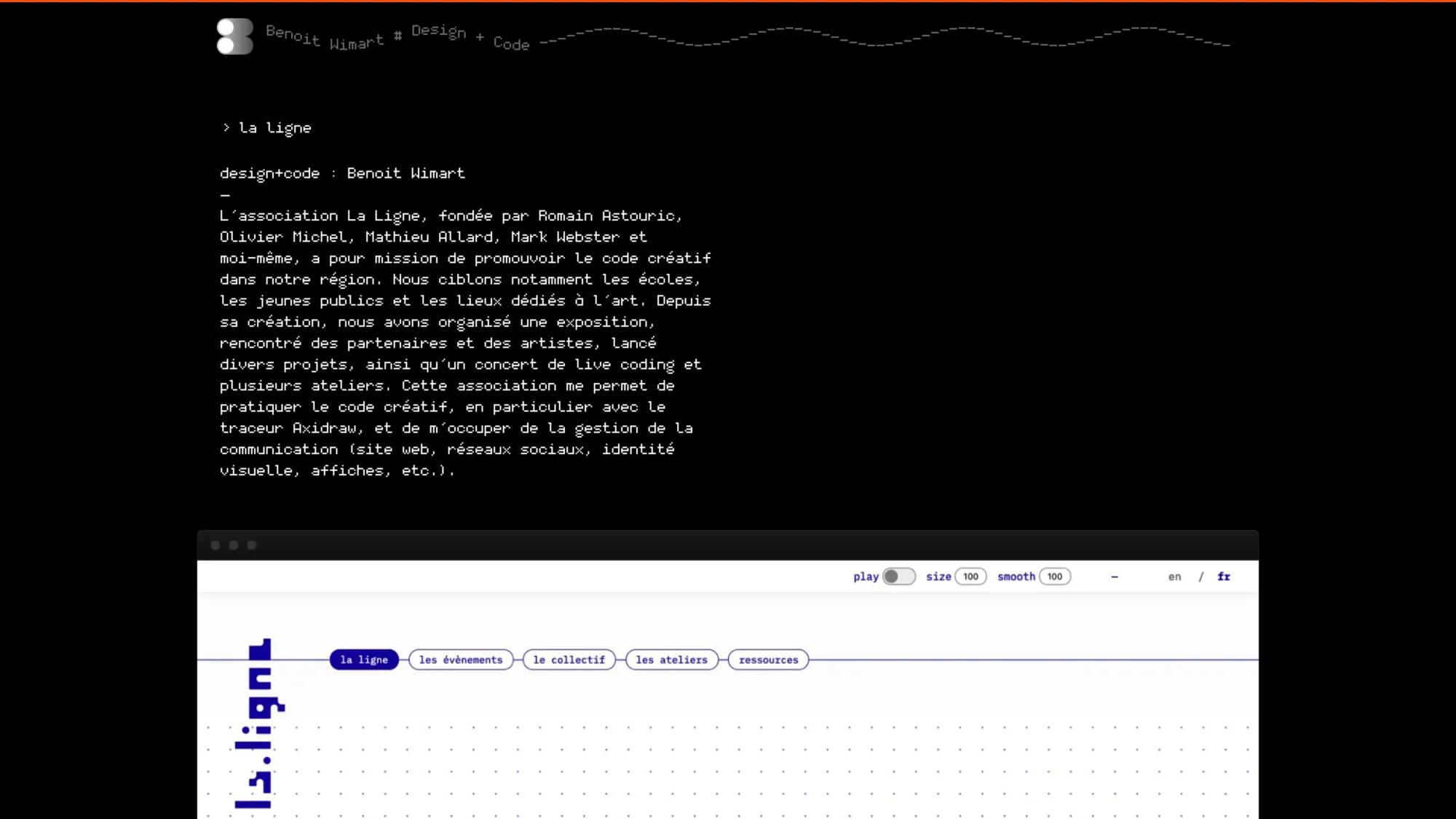The width and height of the screenshot is (1456, 819).
Task: Open the les évènements tab
Action: 461,660
